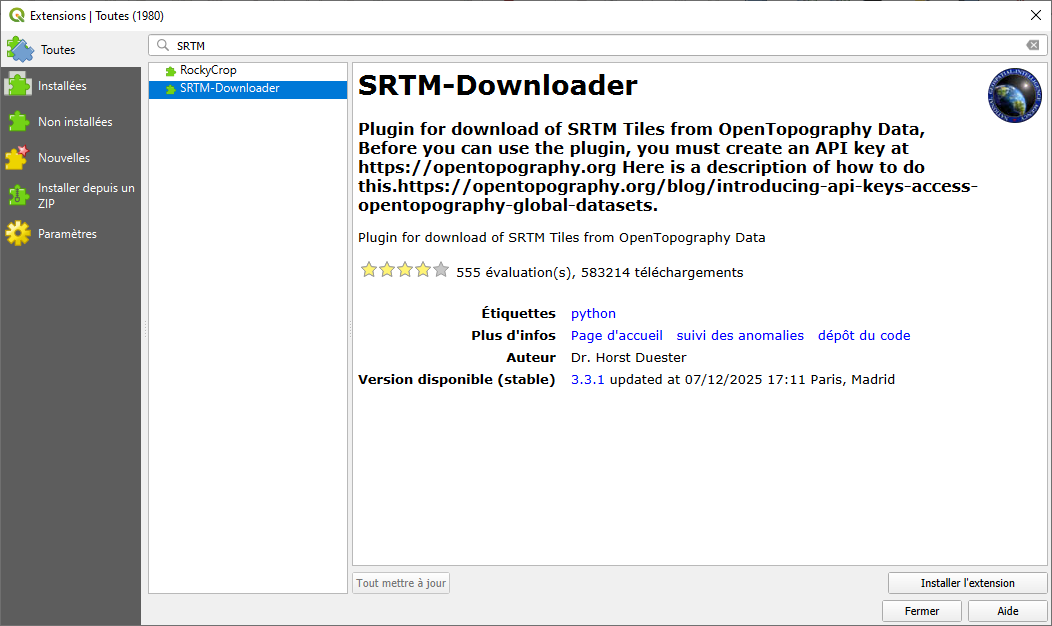This screenshot has width=1052, height=626.
Task: Select RockyCrop in the plugin list
Action: 208,71
